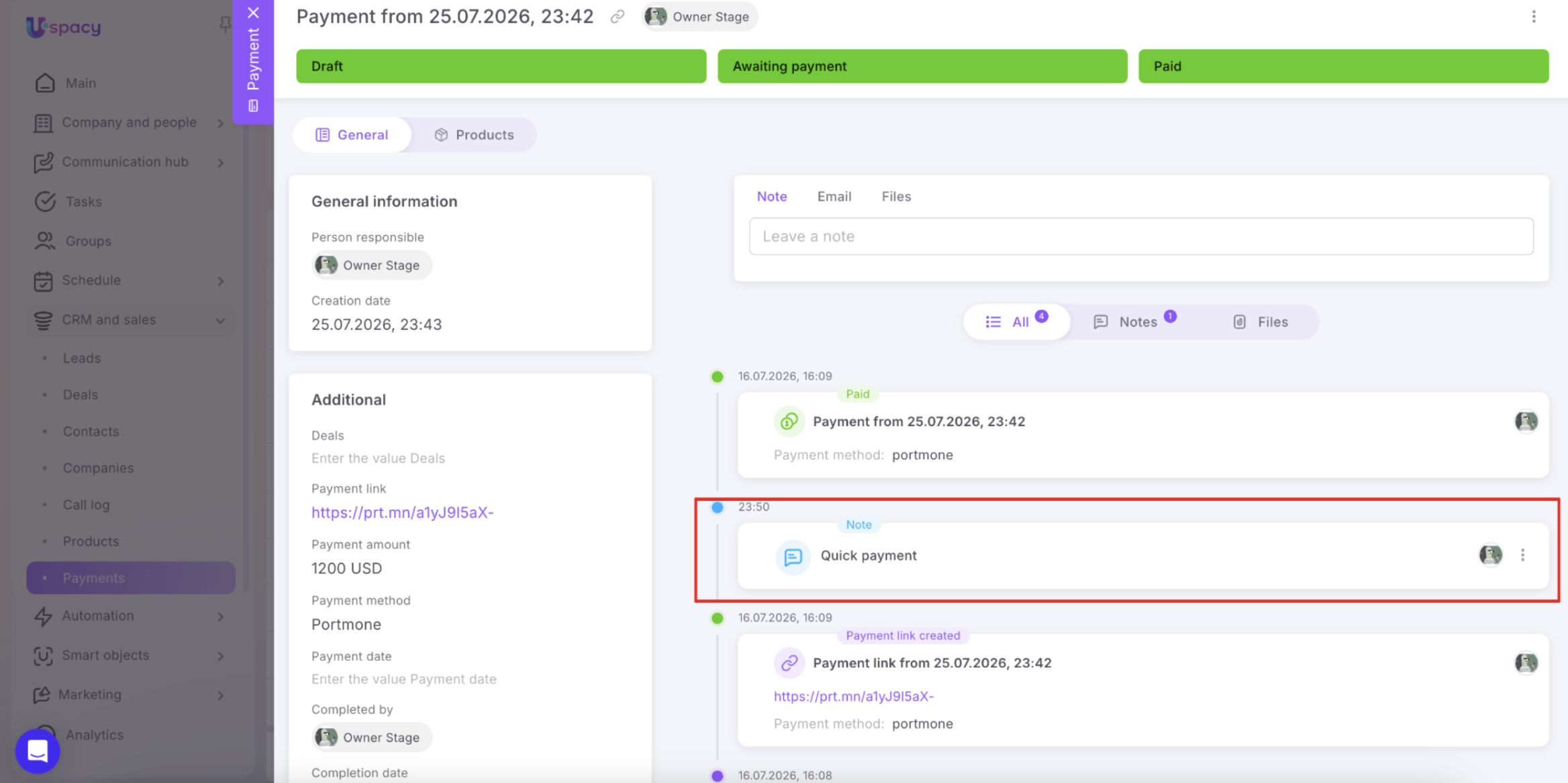1568x783 pixels.
Task: Click the Tasks checkmark icon
Action: coord(45,201)
